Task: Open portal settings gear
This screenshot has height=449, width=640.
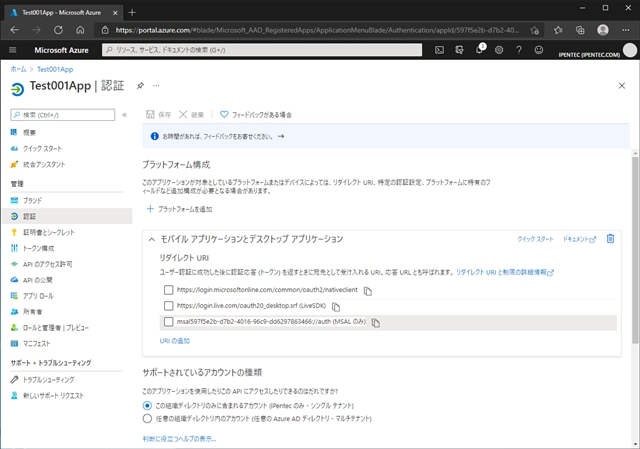Action: [x=499, y=50]
